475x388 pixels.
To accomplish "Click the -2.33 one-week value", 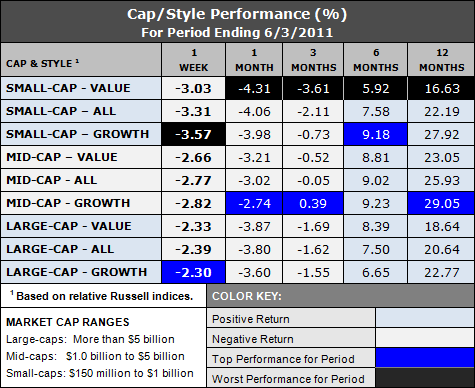I will 193,226.
